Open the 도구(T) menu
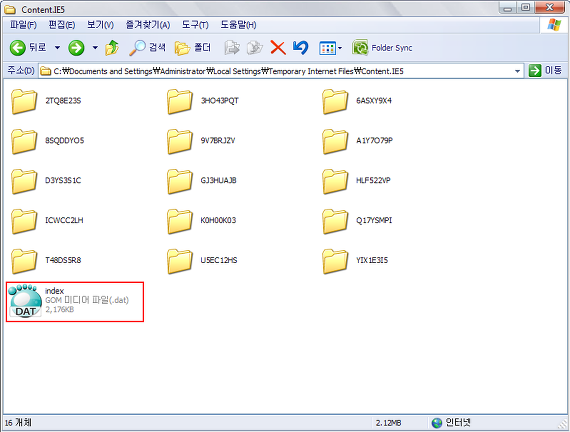Image resolution: width=570 pixels, height=432 pixels. click(x=195, y=25)
